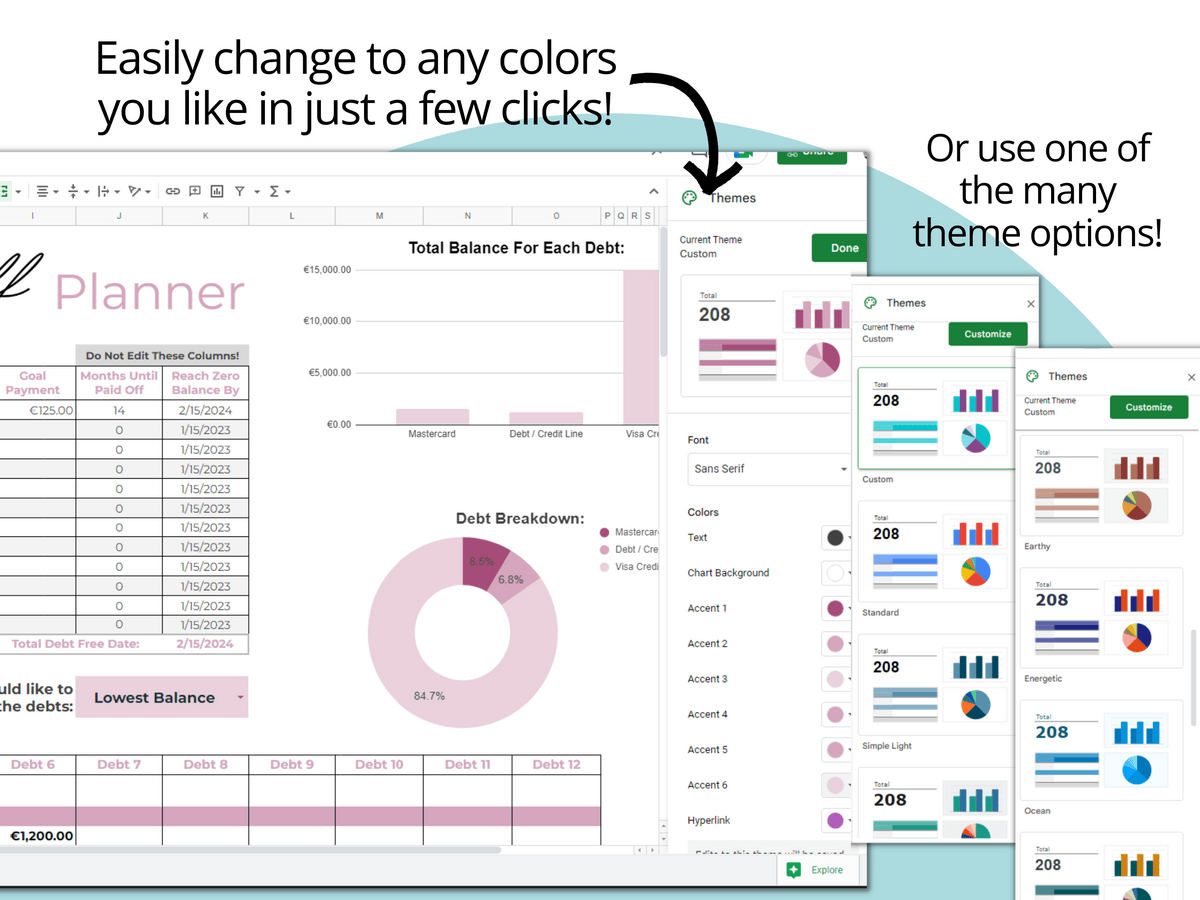Click the filter funnel icon
Image resolution: width=1200 pixels, height=900 pixels.
(240, 191)
